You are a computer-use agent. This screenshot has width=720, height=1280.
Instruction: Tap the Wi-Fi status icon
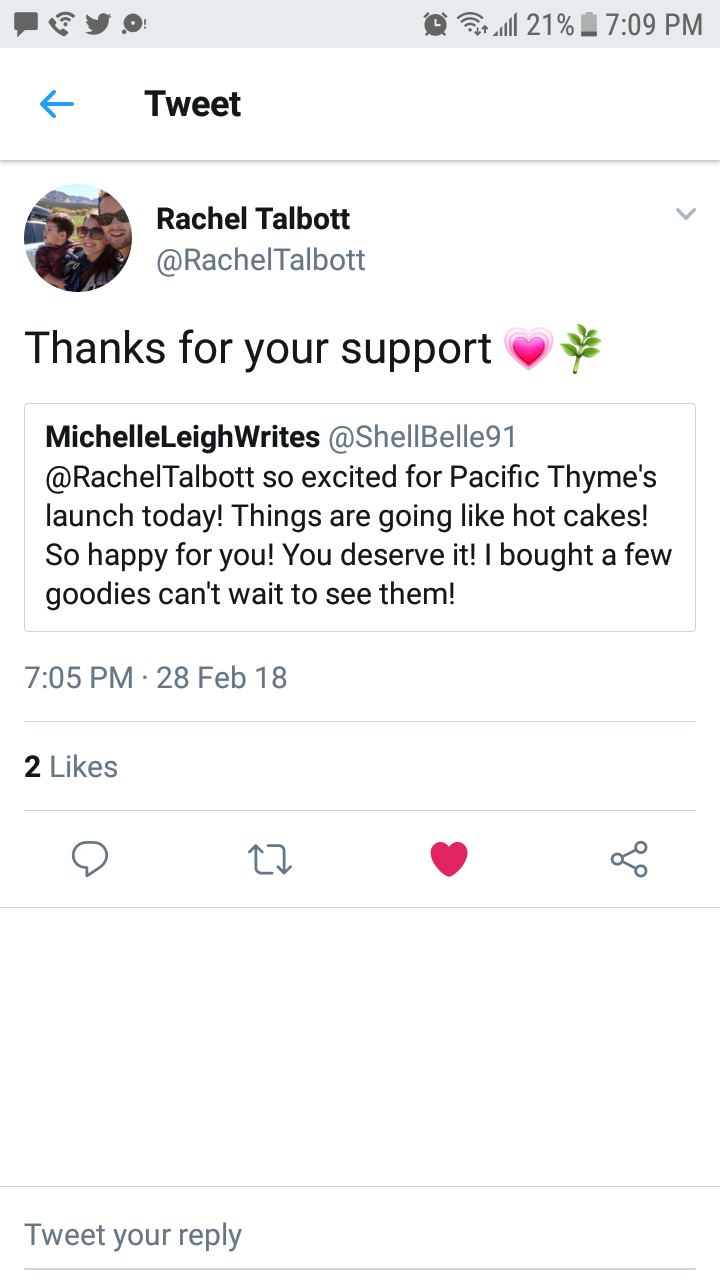point(471,24)
